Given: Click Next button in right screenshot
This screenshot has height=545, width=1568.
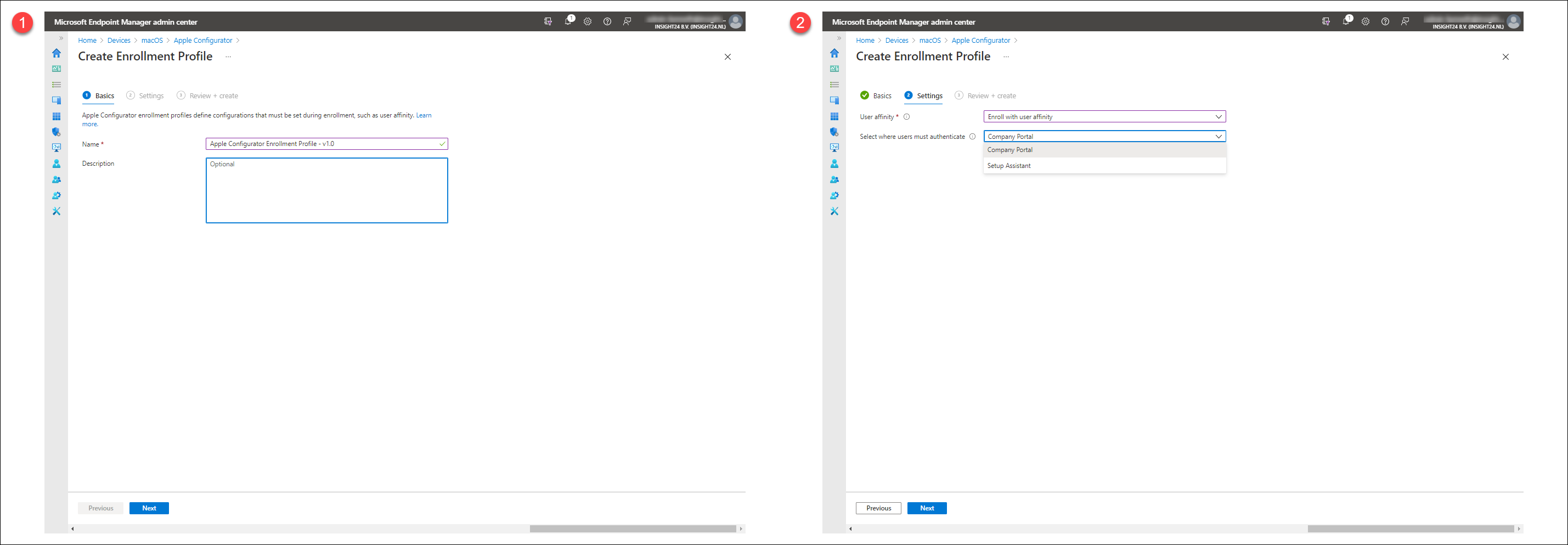Looking at the screenshot, I should pos(927,508).
